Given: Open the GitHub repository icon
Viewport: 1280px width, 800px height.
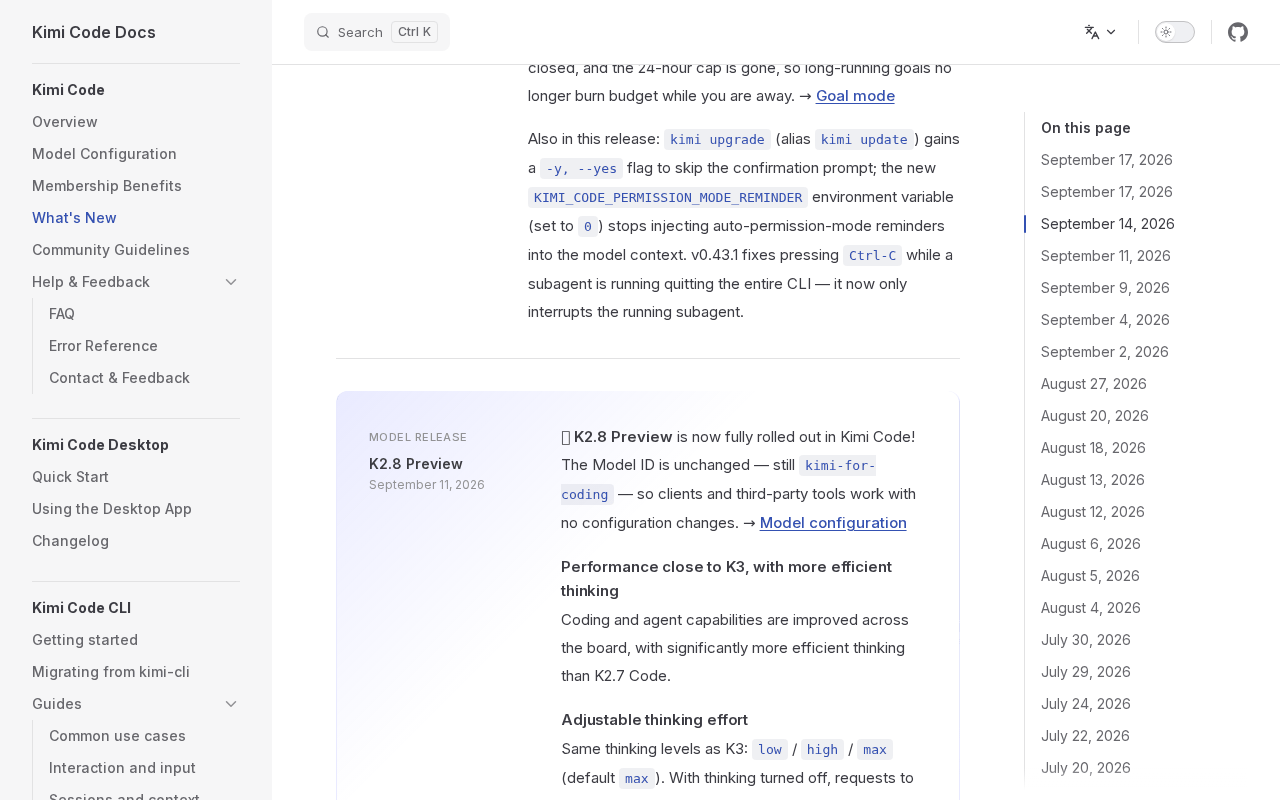Looking at the screenshot, I should click(1238, 32).
